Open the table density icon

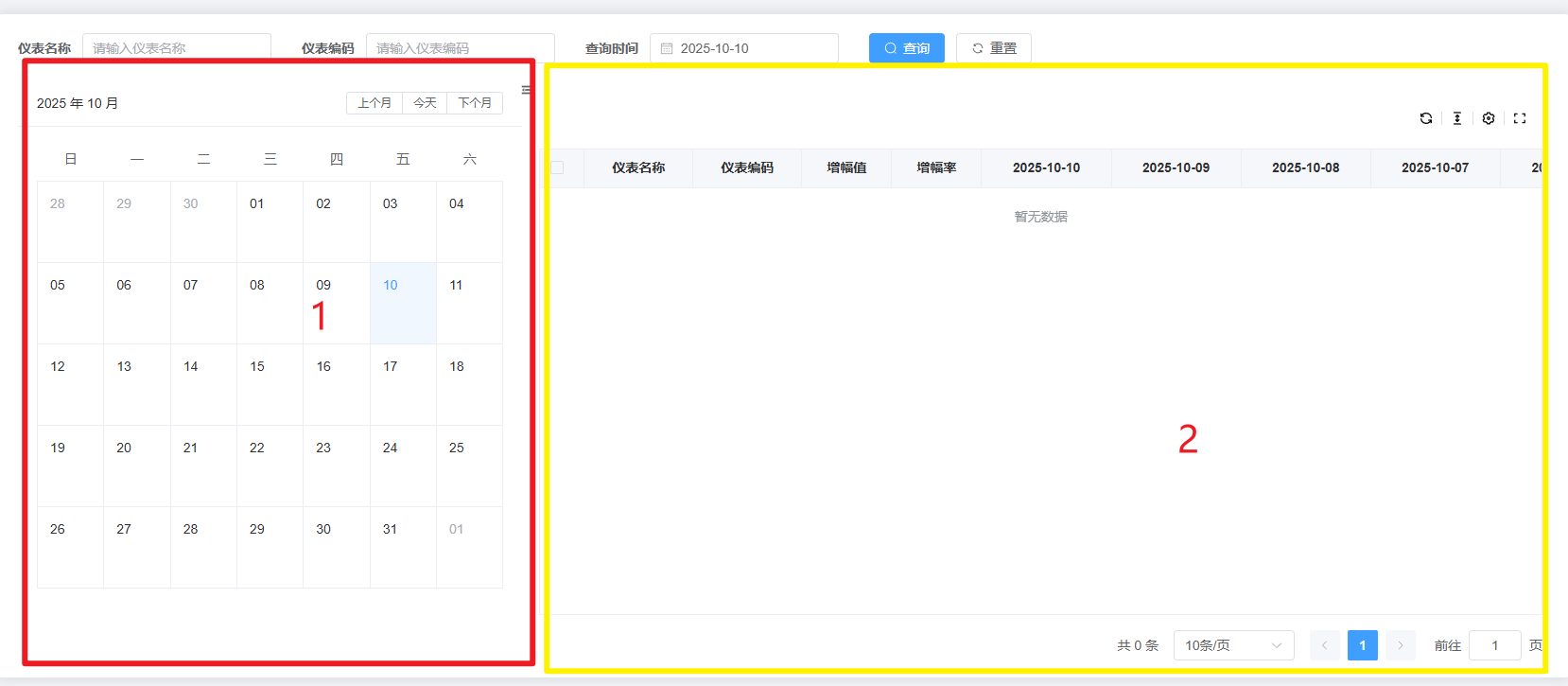(x=1457, y=118)
